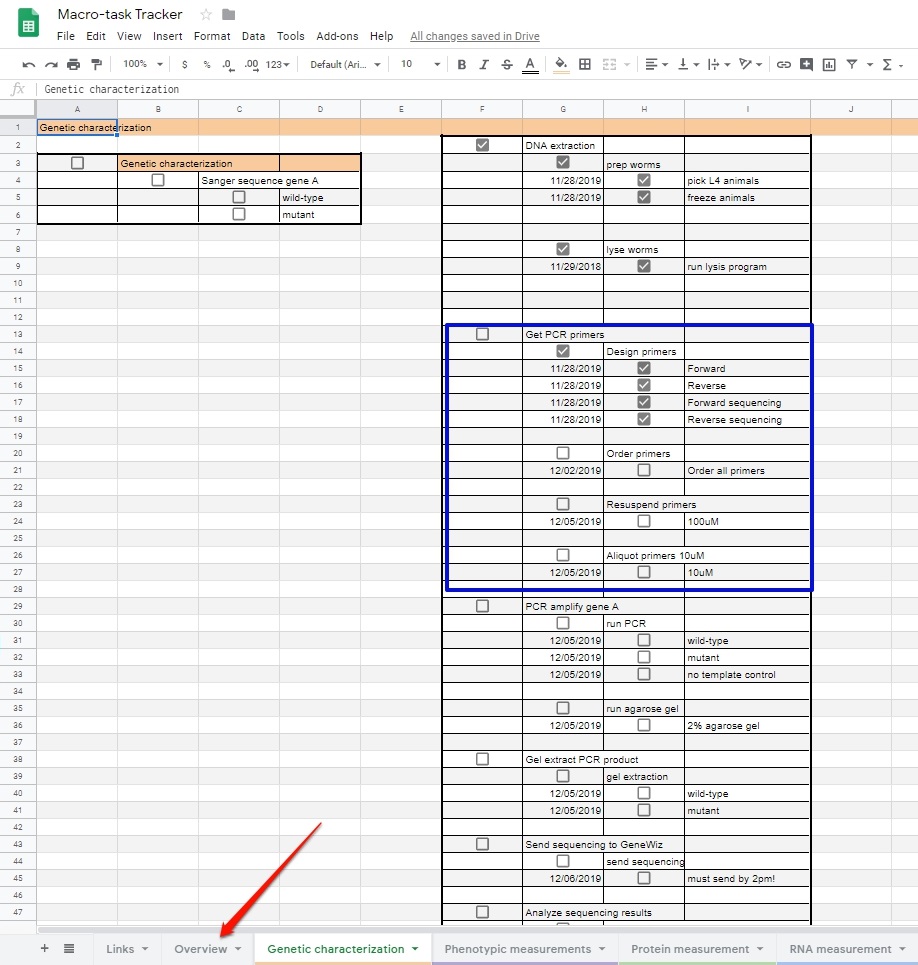This screenshot has height=965, width=918.
Task: Click the formula bar input field
Action: (477, 89)
